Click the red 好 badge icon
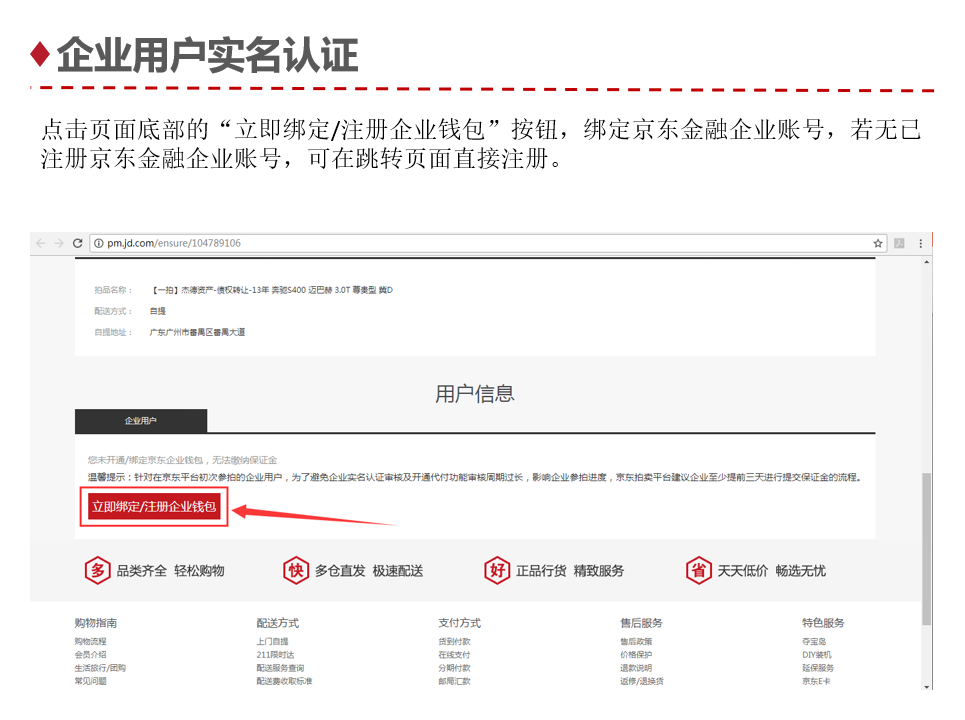 point(497,570)
